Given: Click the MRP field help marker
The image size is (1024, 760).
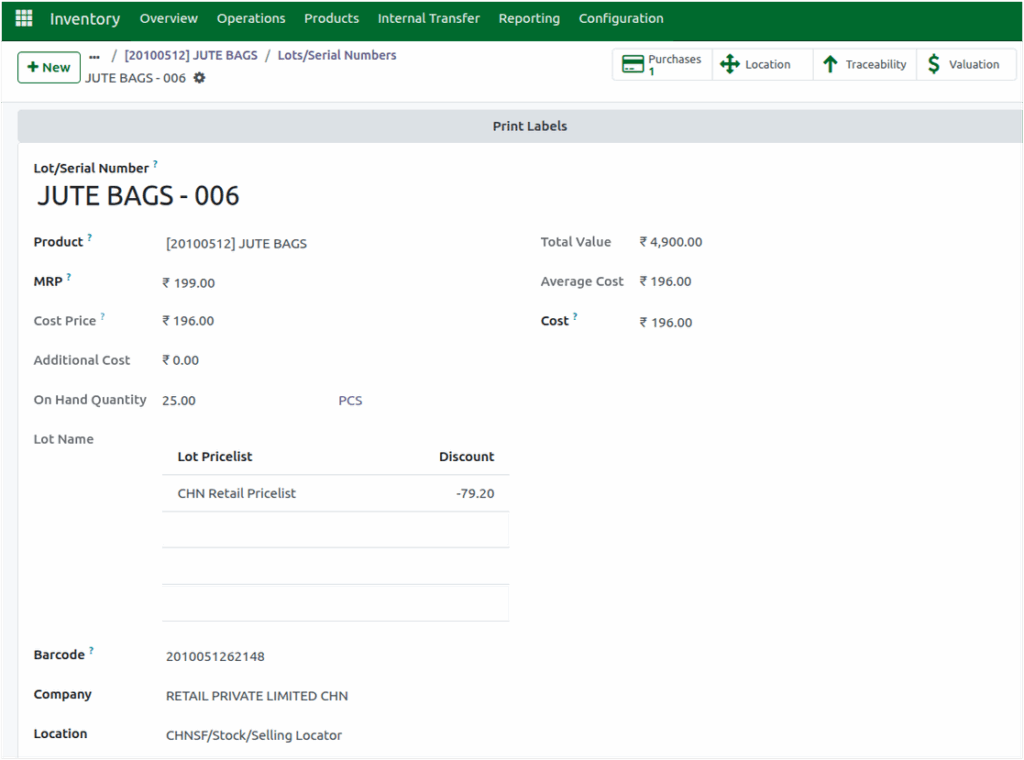Looking at the screenshot, I should click(68, 275).
